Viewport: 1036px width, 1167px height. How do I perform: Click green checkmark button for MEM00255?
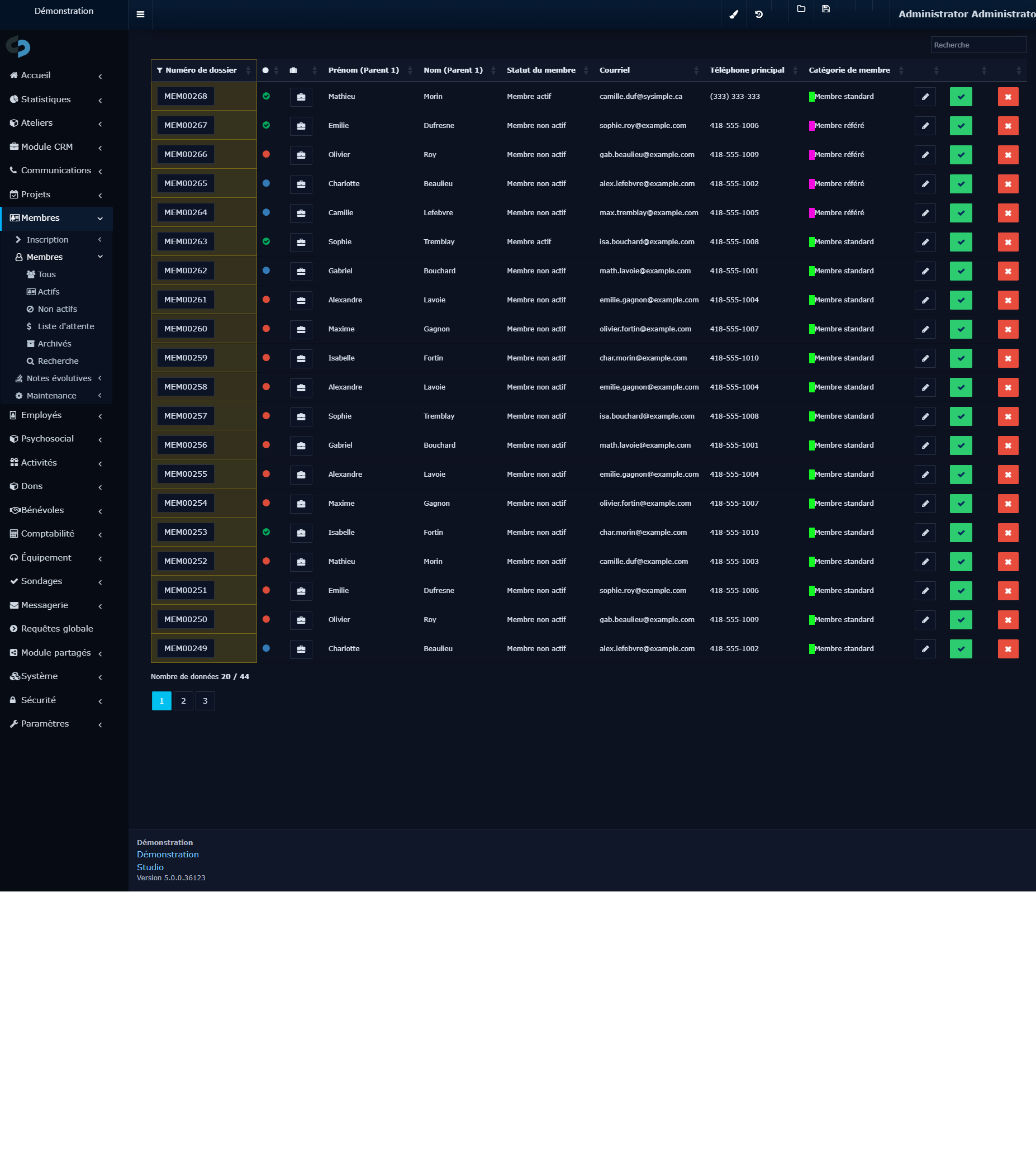(x=961, y=475)
